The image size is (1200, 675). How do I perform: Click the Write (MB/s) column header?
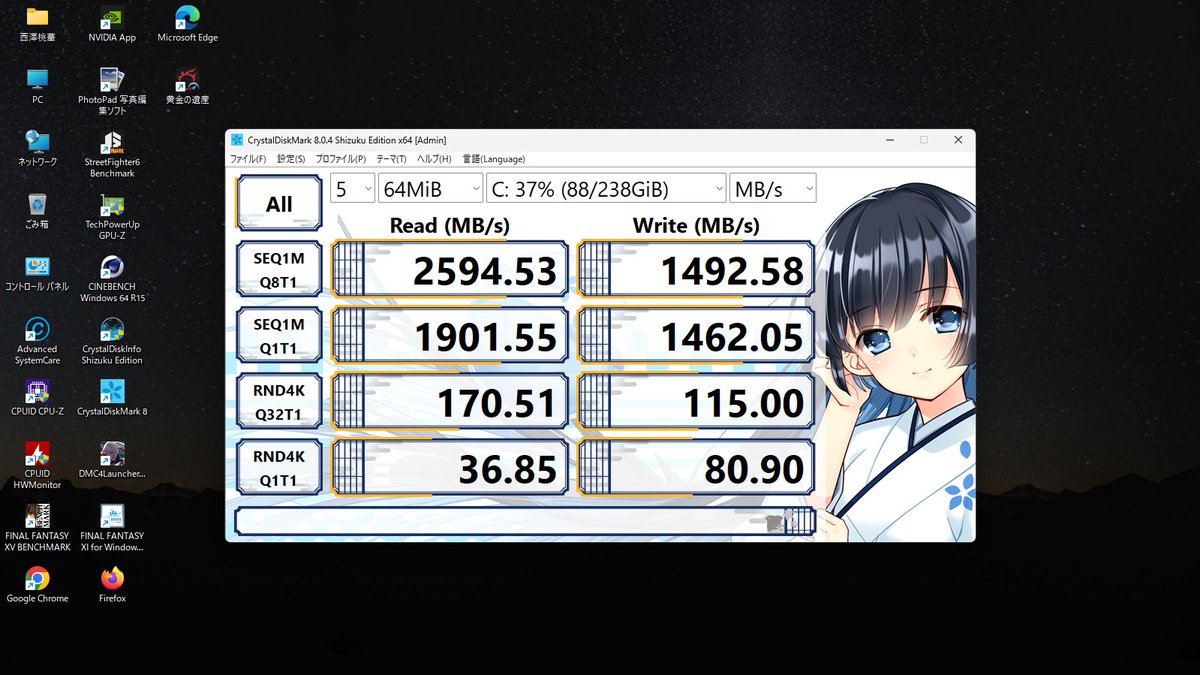point(696,225)
